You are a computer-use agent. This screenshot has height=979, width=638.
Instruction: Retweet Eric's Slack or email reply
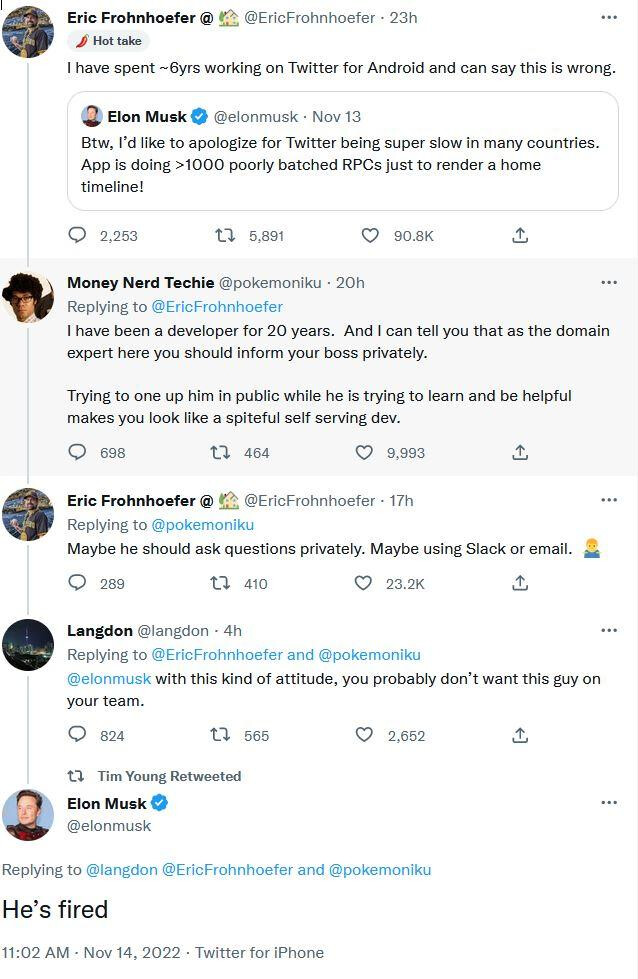[x=220, y=583]
